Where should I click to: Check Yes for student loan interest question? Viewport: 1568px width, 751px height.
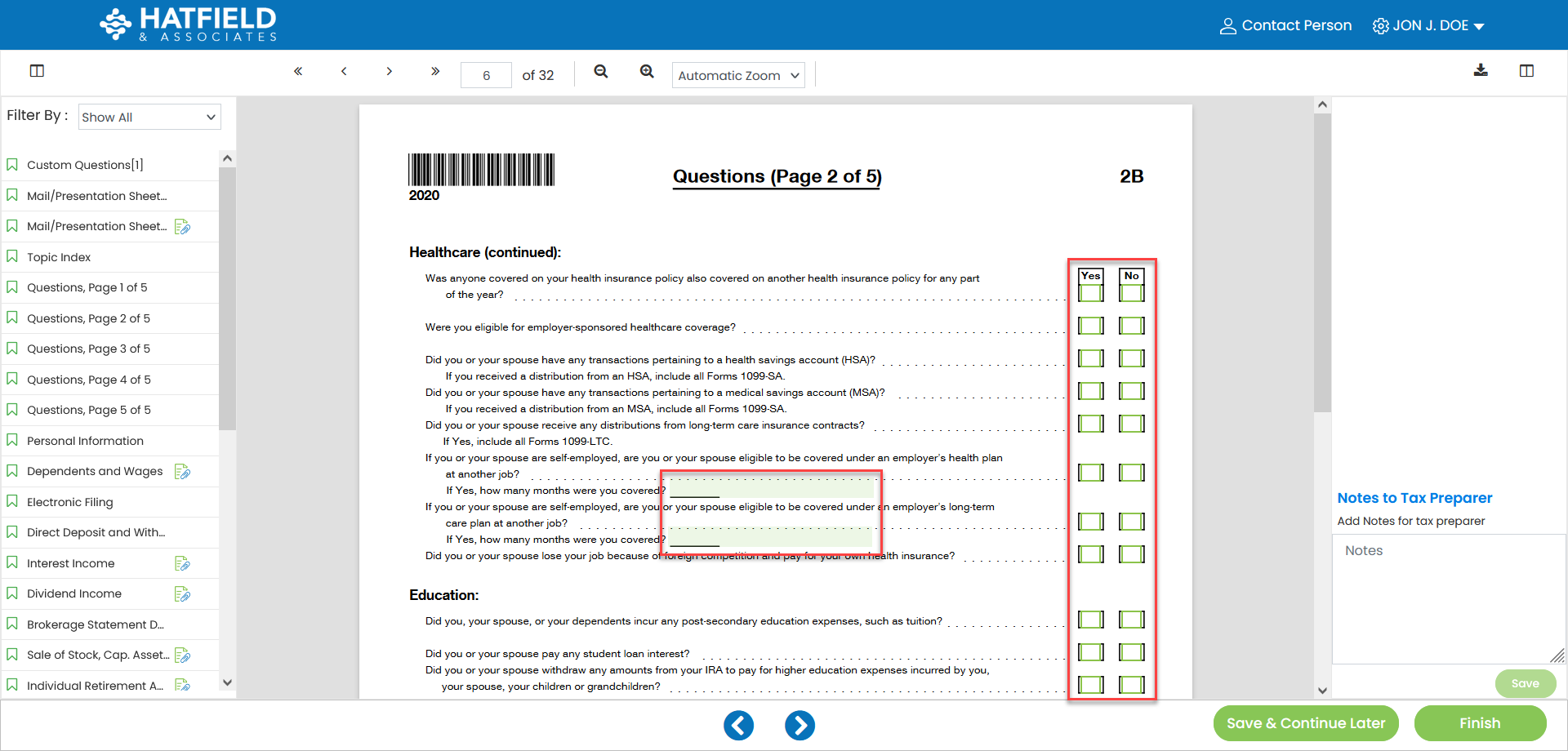pos(1090,652)
